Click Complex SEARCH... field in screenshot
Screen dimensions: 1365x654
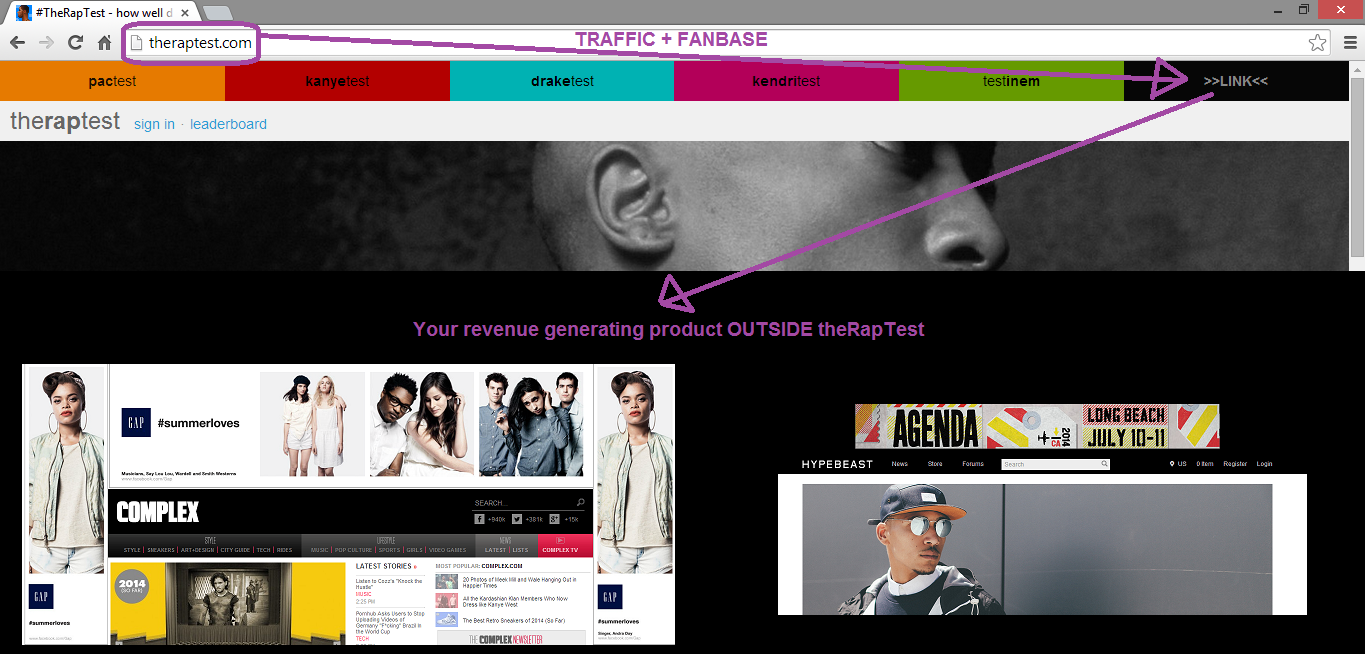pyautogui.click(x=529, y=503)
